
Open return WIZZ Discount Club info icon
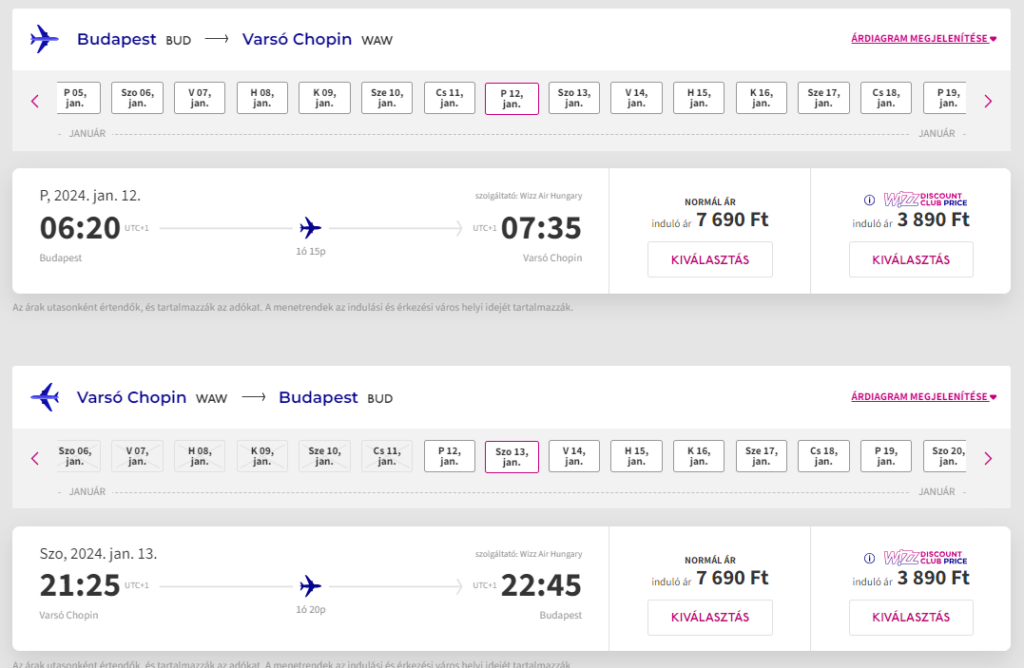pos(869,558)
